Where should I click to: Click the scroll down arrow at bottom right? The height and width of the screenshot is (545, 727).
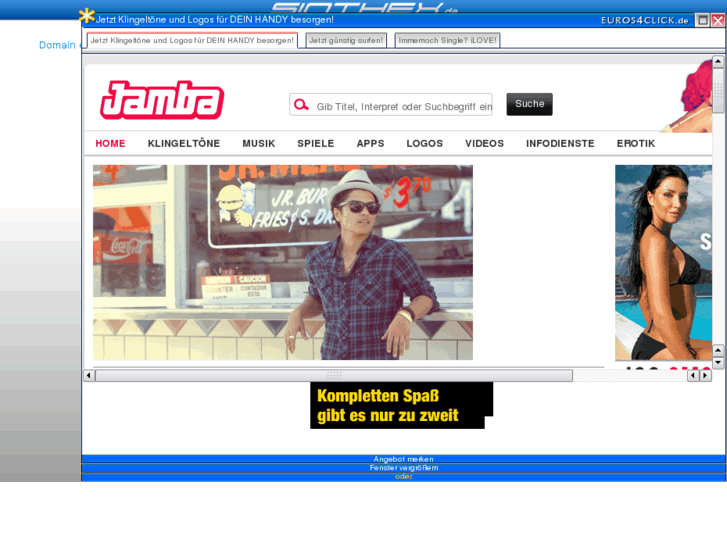(x=718, y=362)
